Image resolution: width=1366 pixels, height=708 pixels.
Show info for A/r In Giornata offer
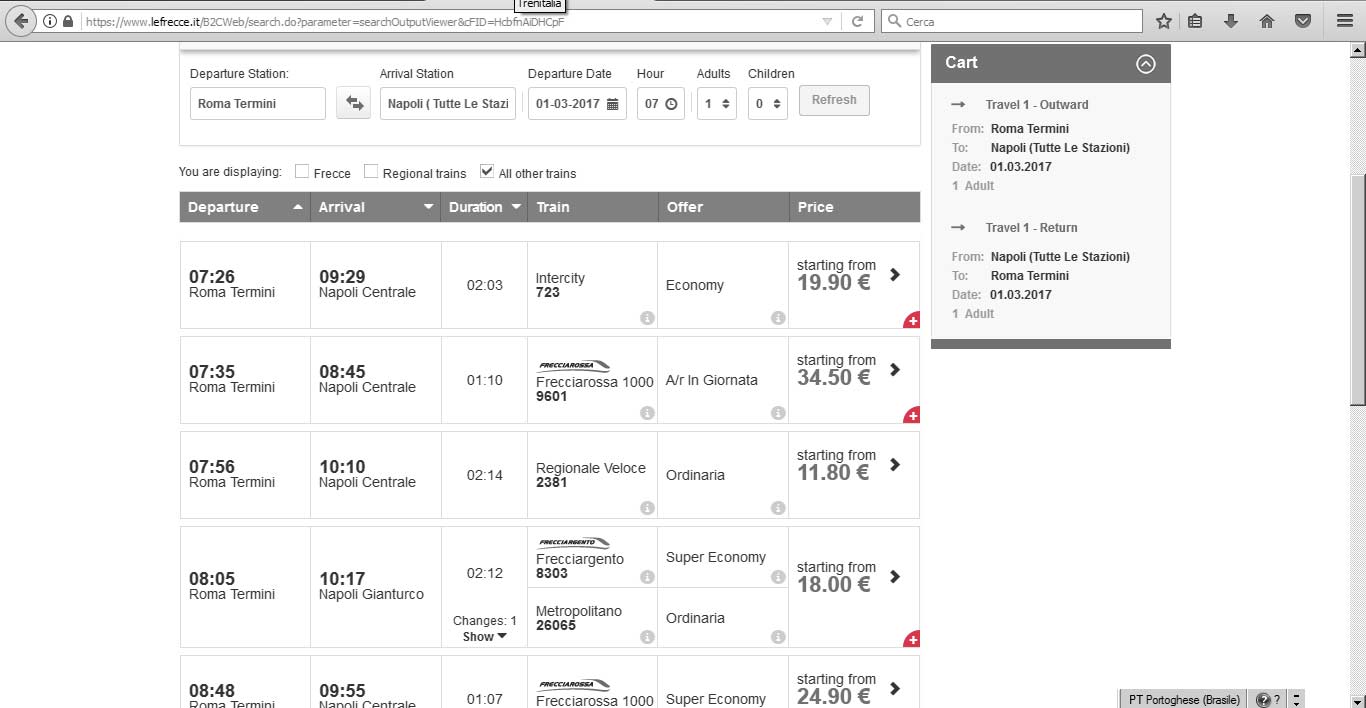click(778, 412)
